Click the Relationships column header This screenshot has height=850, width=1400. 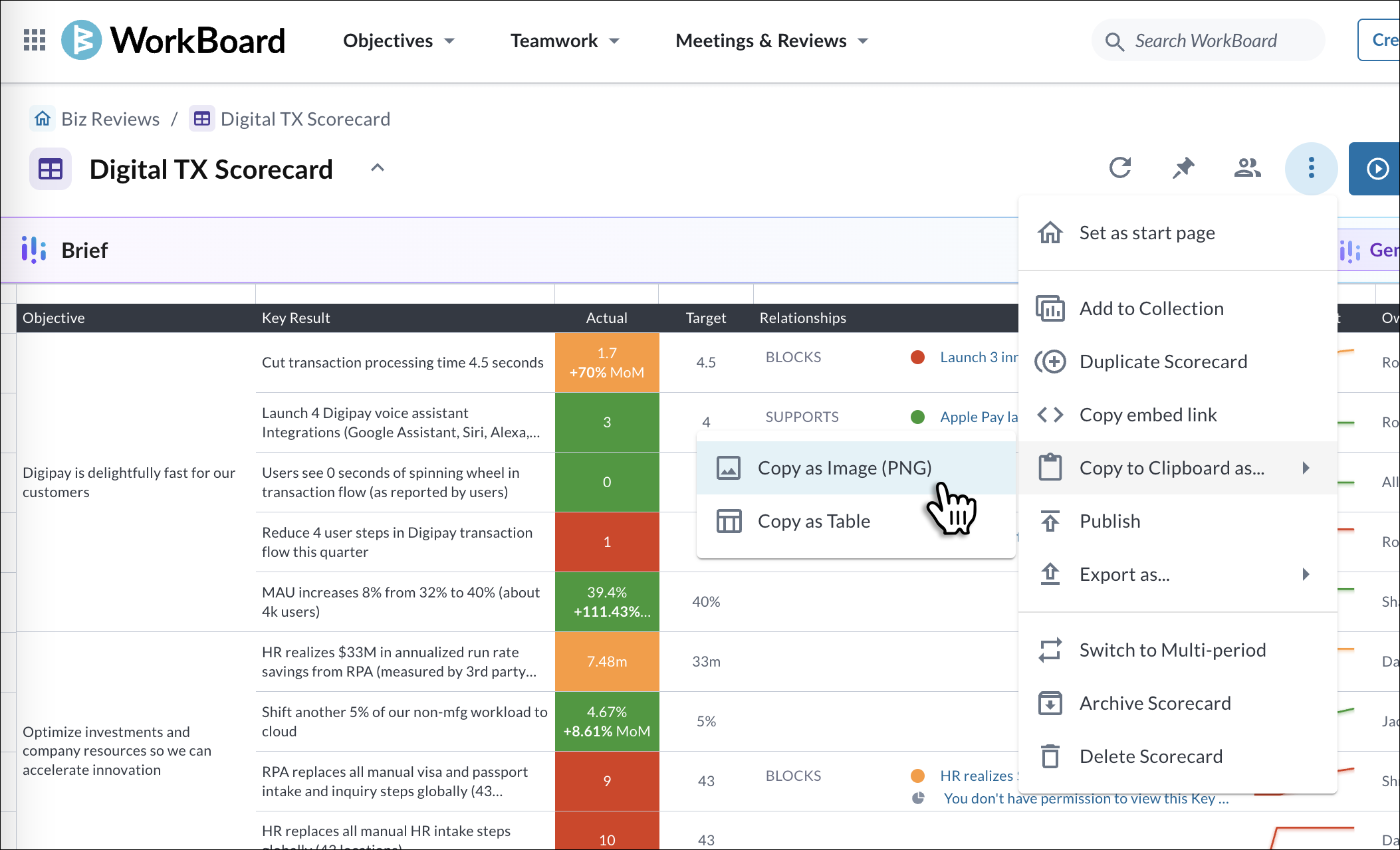[x=803, y=318]
